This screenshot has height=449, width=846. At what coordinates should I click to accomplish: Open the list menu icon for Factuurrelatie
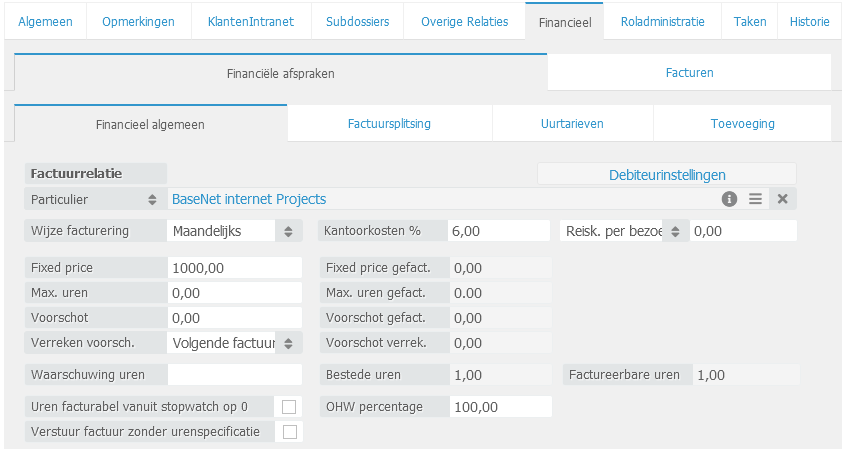(x=755, y=199)
